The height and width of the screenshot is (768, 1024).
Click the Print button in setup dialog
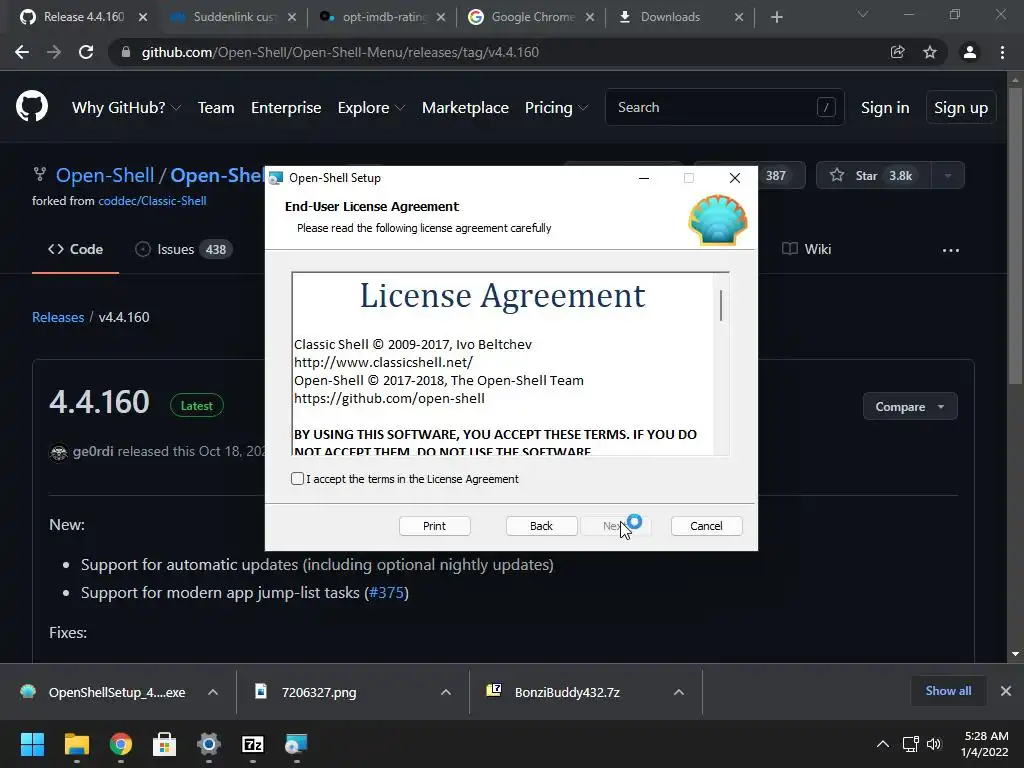coord(434,526)
